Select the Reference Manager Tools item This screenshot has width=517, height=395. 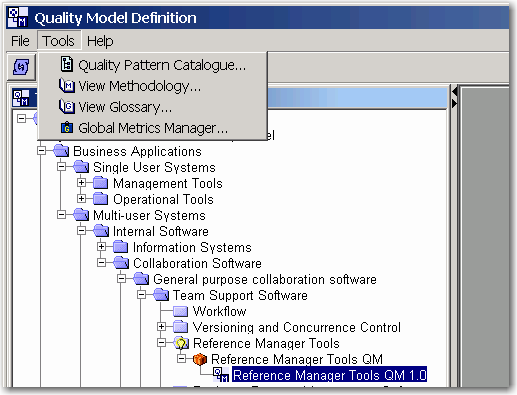click(x=266, y=343)
